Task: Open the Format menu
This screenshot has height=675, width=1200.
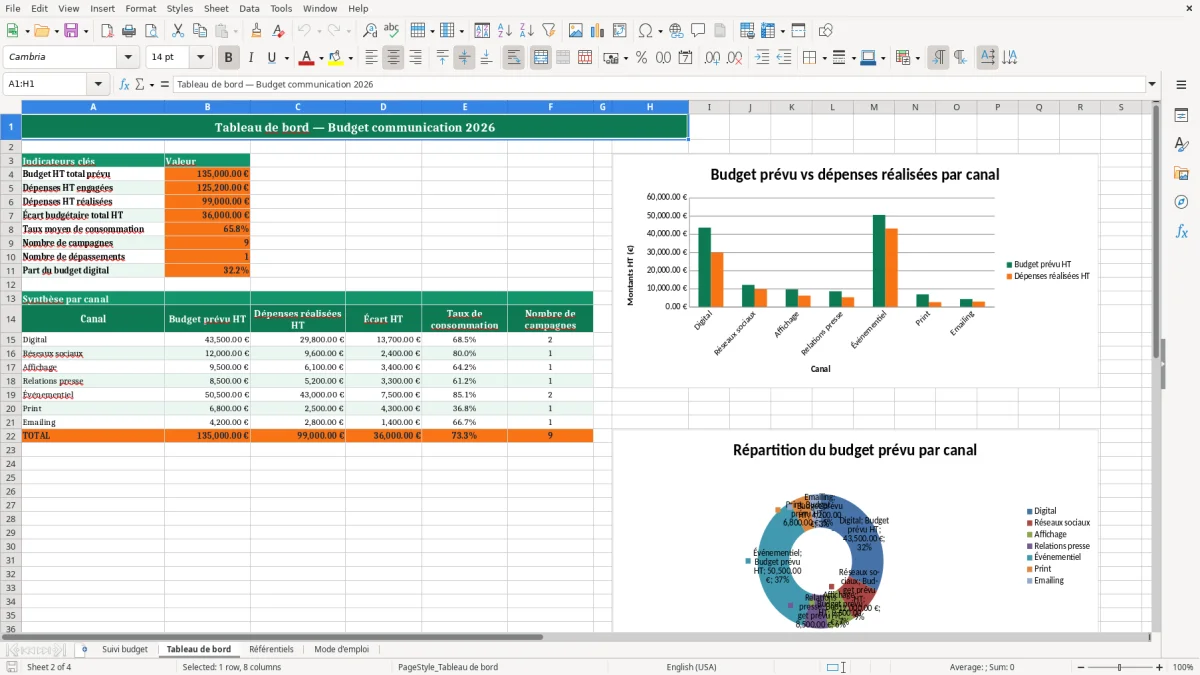Action: pos(140,8)
